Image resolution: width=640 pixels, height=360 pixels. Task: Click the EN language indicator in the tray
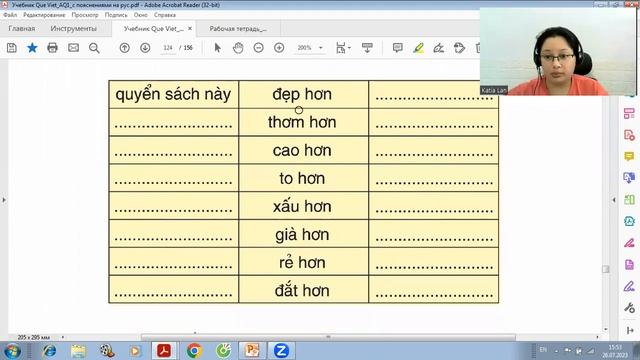(x=543, y=350)
